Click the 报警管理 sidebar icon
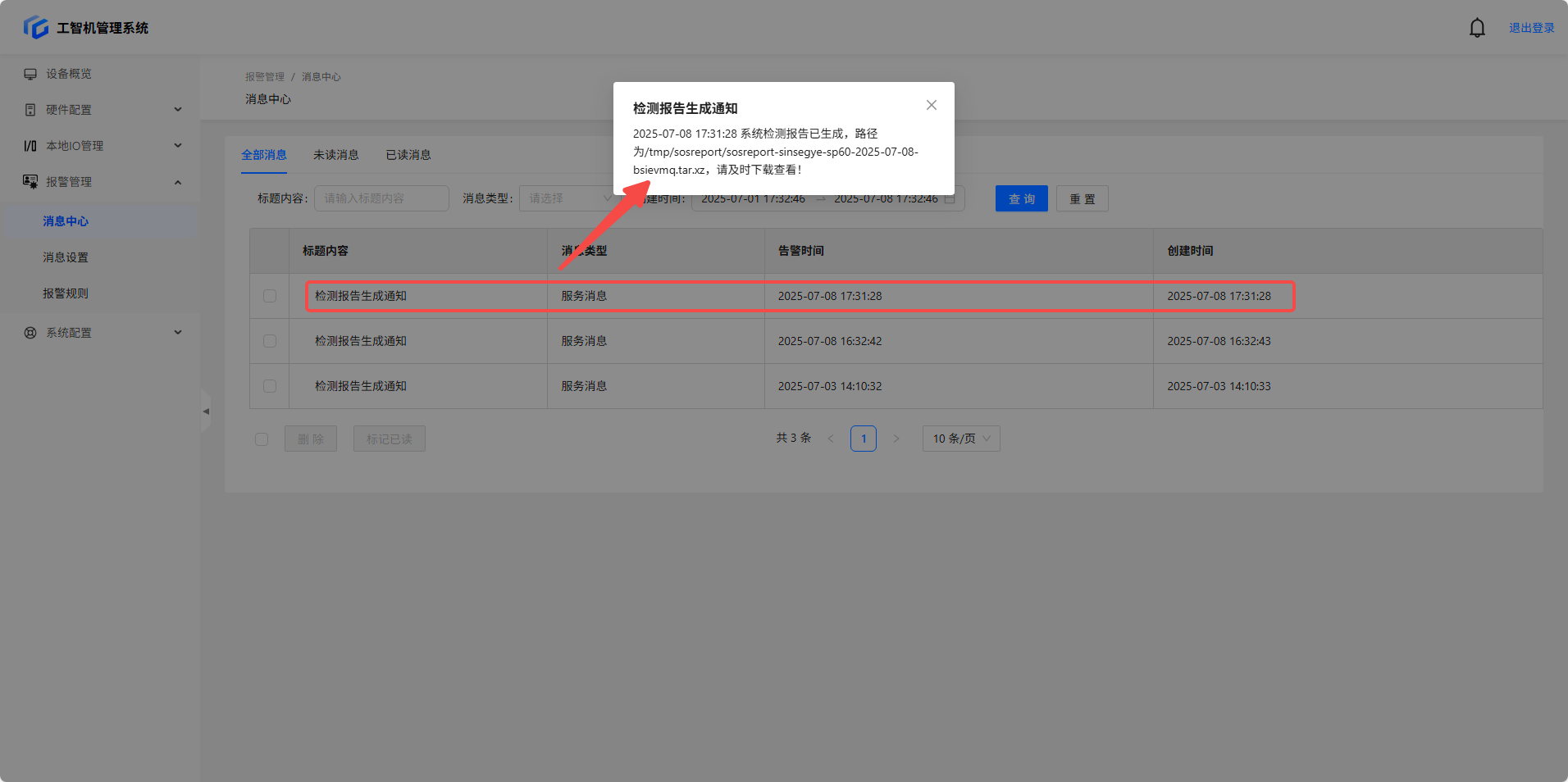The width and height of the screenshot is (1568, 782). (x=30, y=182)
